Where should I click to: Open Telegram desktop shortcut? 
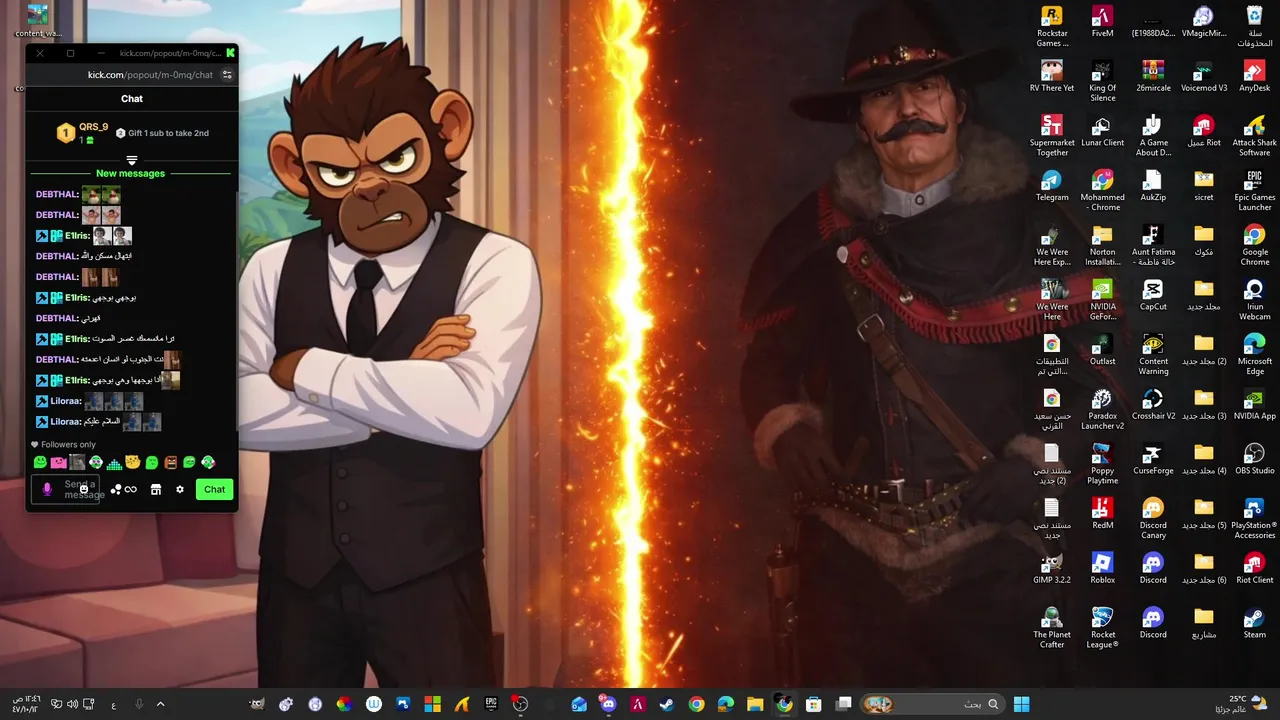coord(1051,186)
